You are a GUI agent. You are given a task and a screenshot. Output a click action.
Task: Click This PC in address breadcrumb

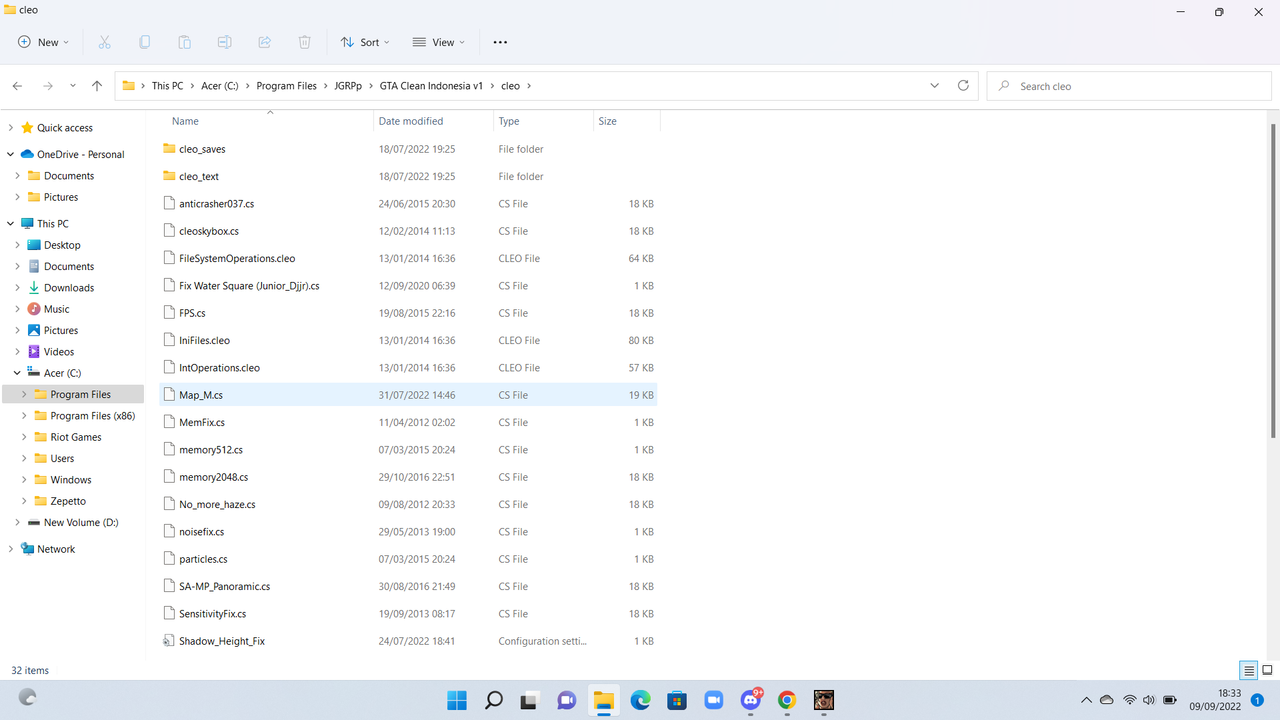(x=168, y=86)
